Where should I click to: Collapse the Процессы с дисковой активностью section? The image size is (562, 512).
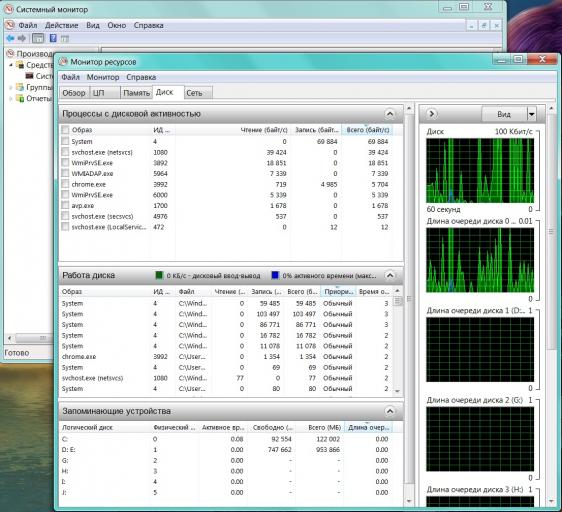[390, 114]
